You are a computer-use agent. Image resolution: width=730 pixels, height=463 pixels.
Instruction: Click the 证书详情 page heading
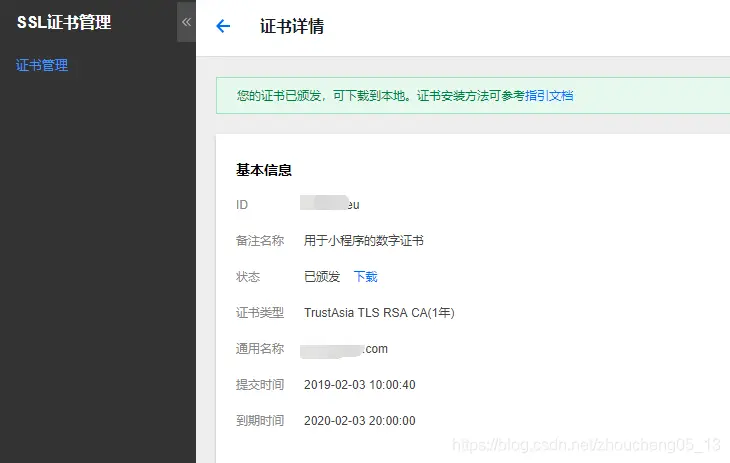pyautogui.click(x=291, y=27)
